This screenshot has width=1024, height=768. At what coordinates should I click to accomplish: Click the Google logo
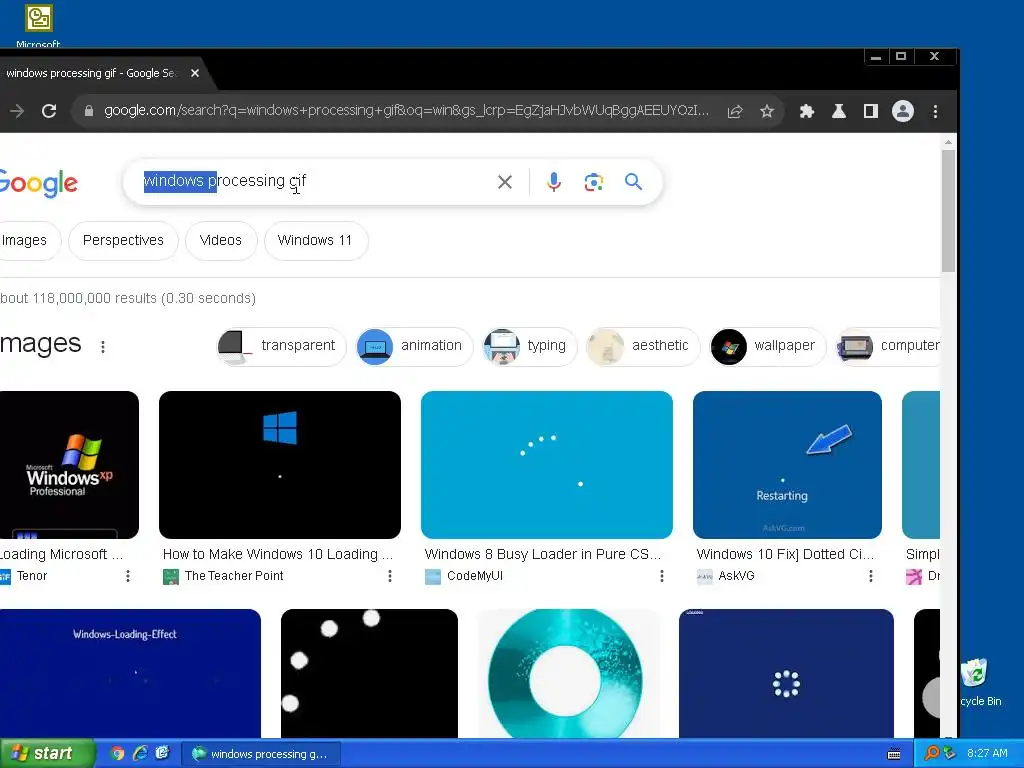point(38,183)
